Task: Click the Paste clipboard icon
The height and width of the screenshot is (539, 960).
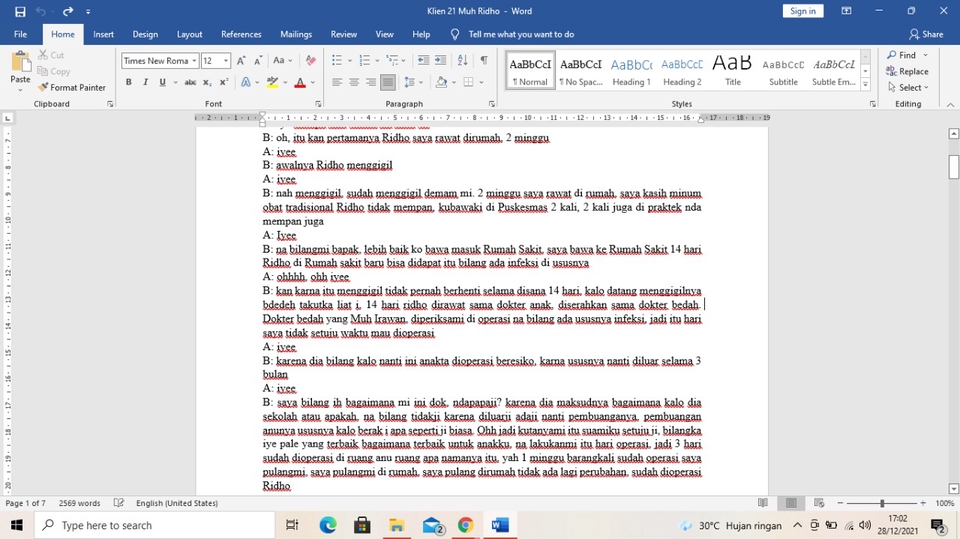Action: pyautogui.click(x=20, y=62)
